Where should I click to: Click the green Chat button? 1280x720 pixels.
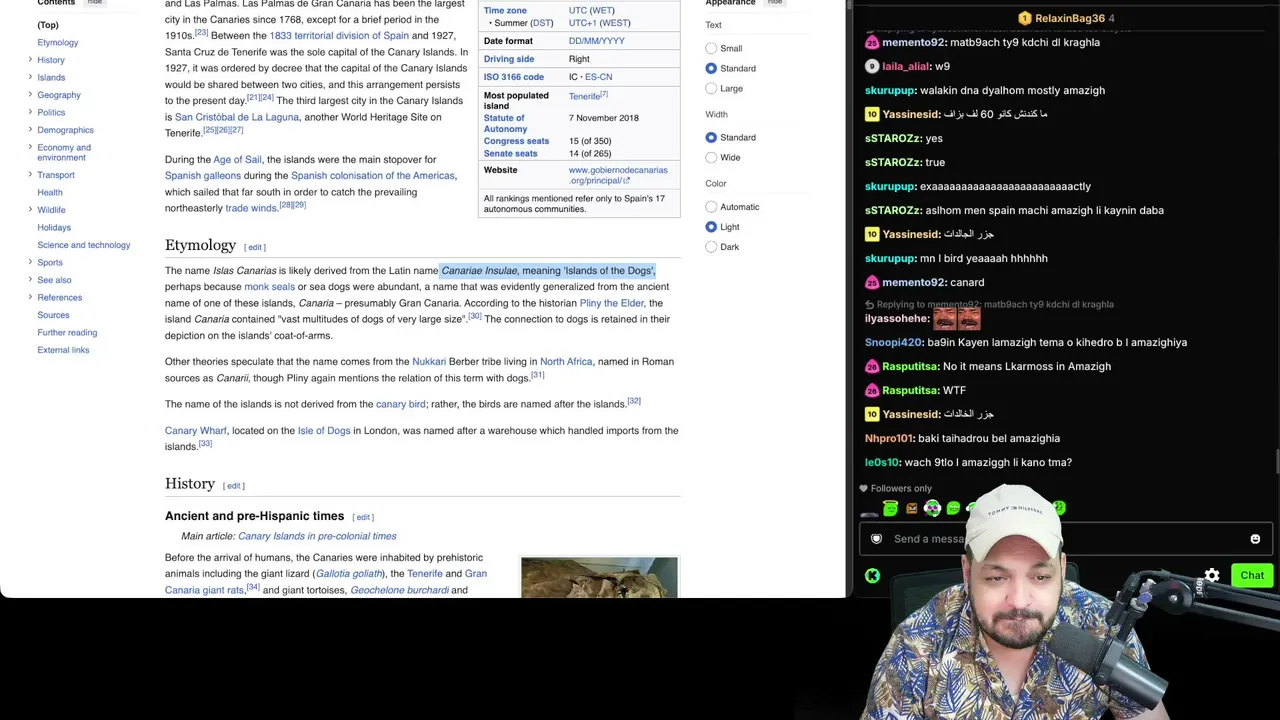click(x=1252, y=575)
